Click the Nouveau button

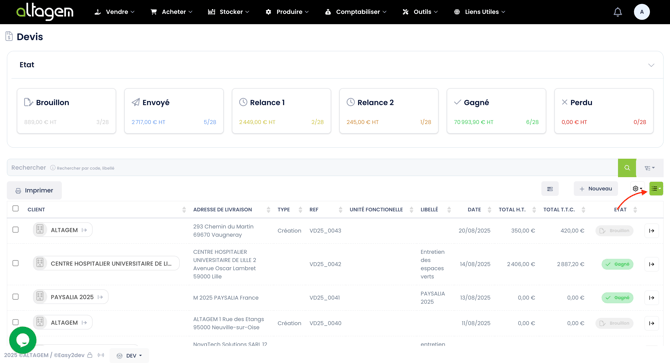(596, 189)
